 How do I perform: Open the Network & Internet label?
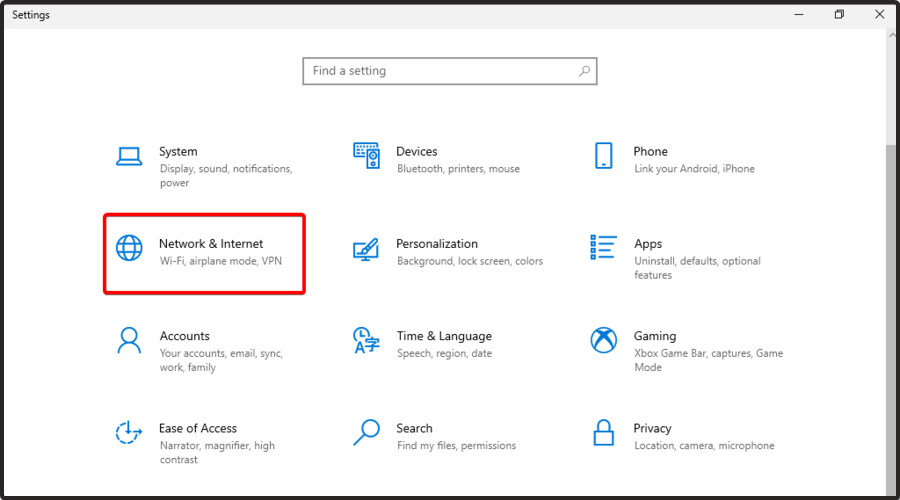click(211, 244)
